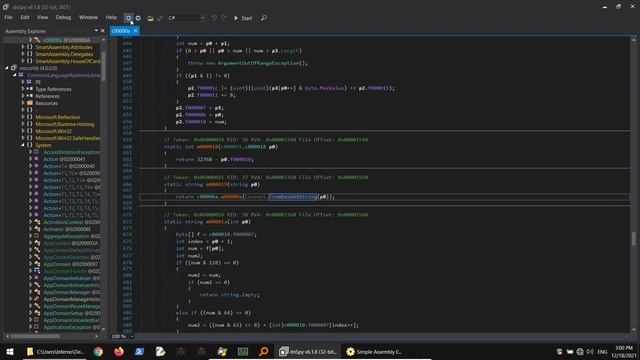Open Assembly Explorer panel options dropdown arrow
This screenshot has width=640, height=360.
(96, 31)
